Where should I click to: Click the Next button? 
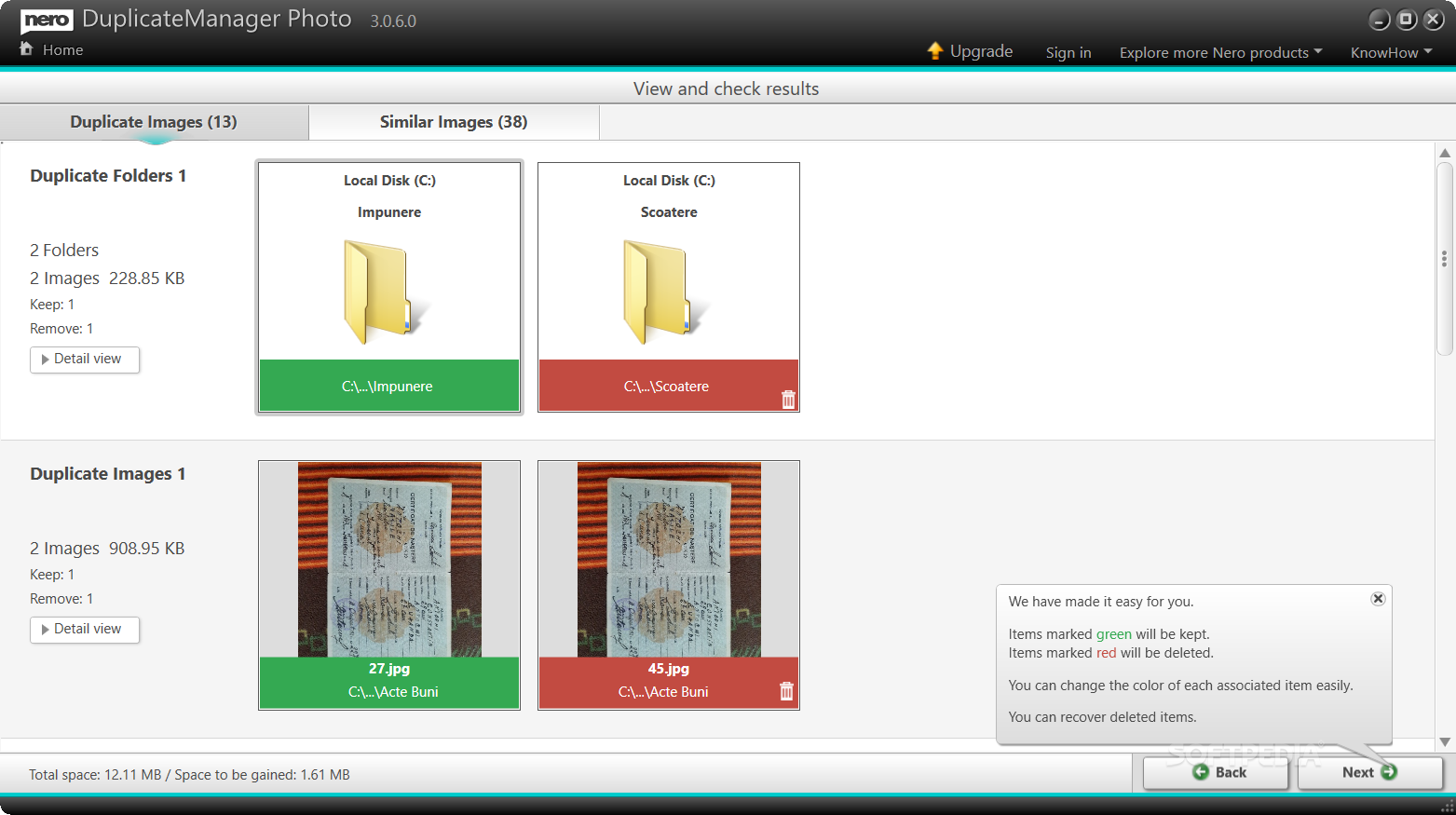(1369, 772)
